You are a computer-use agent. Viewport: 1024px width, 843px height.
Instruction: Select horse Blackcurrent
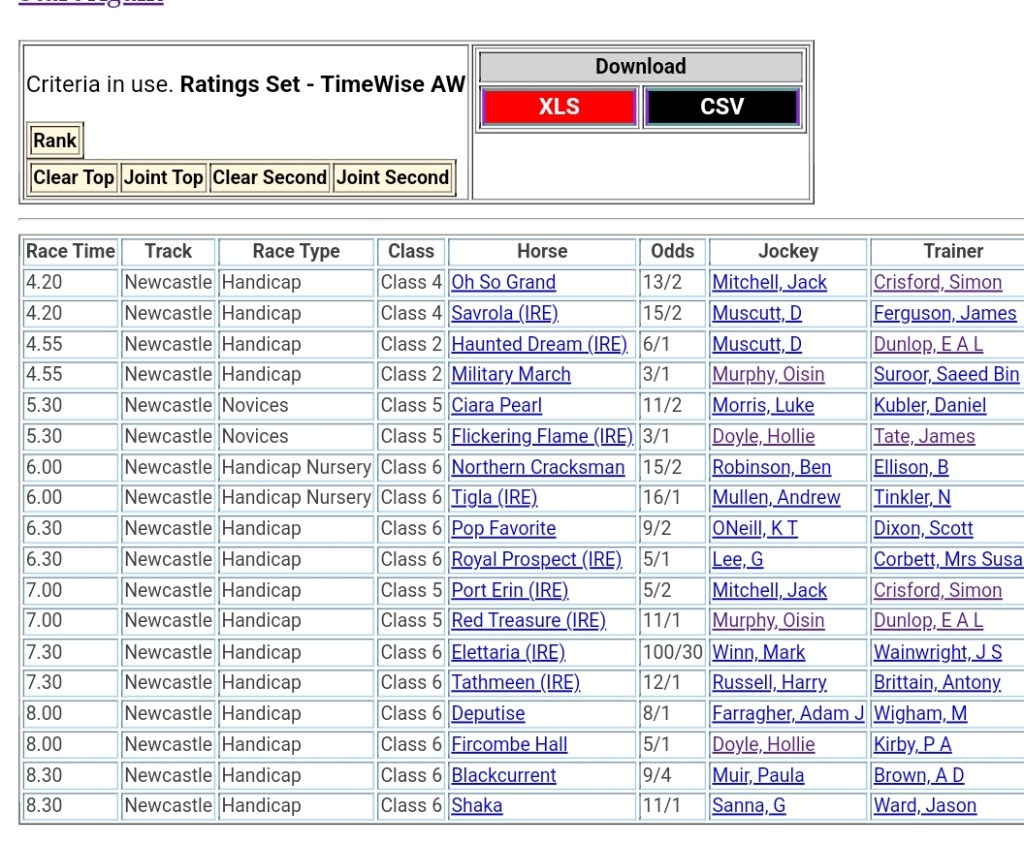pos(504,776)
